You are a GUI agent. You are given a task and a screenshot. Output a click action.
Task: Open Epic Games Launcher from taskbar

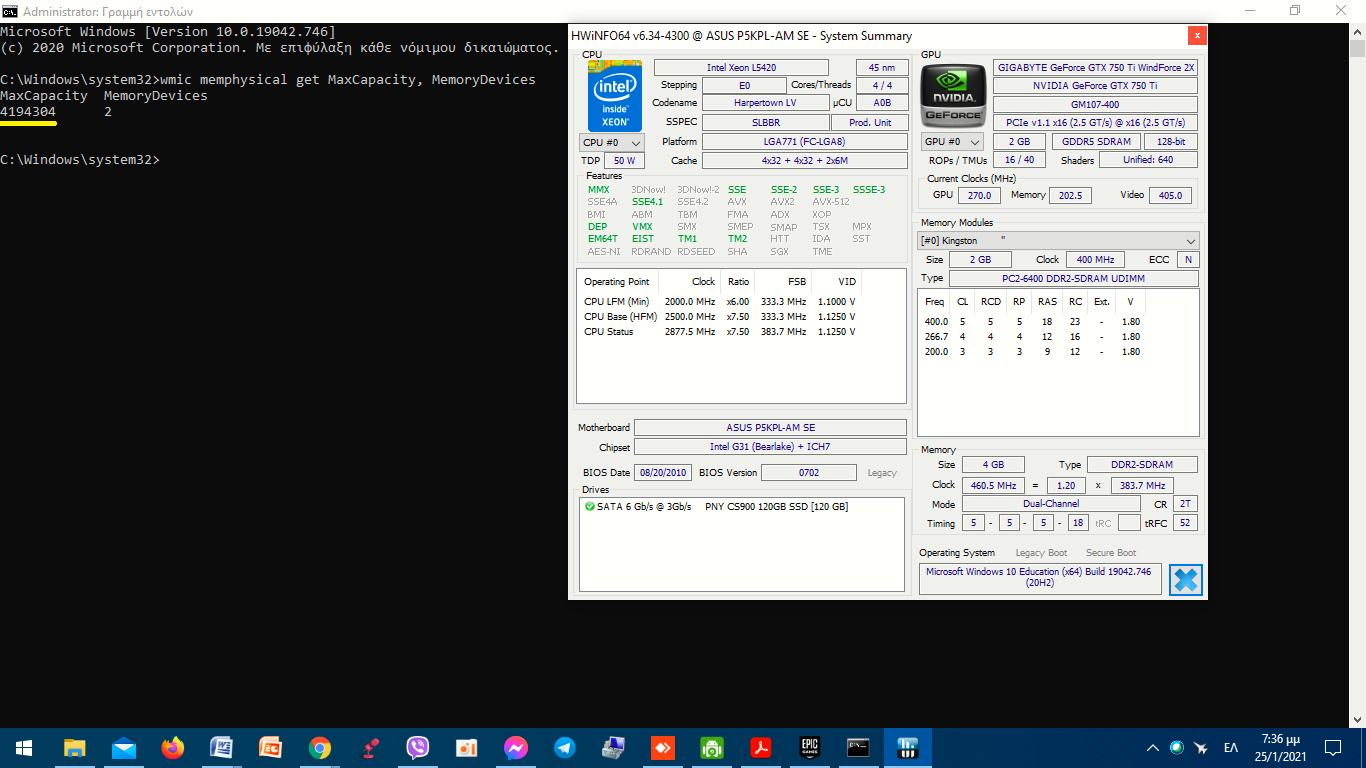(809, 747)
